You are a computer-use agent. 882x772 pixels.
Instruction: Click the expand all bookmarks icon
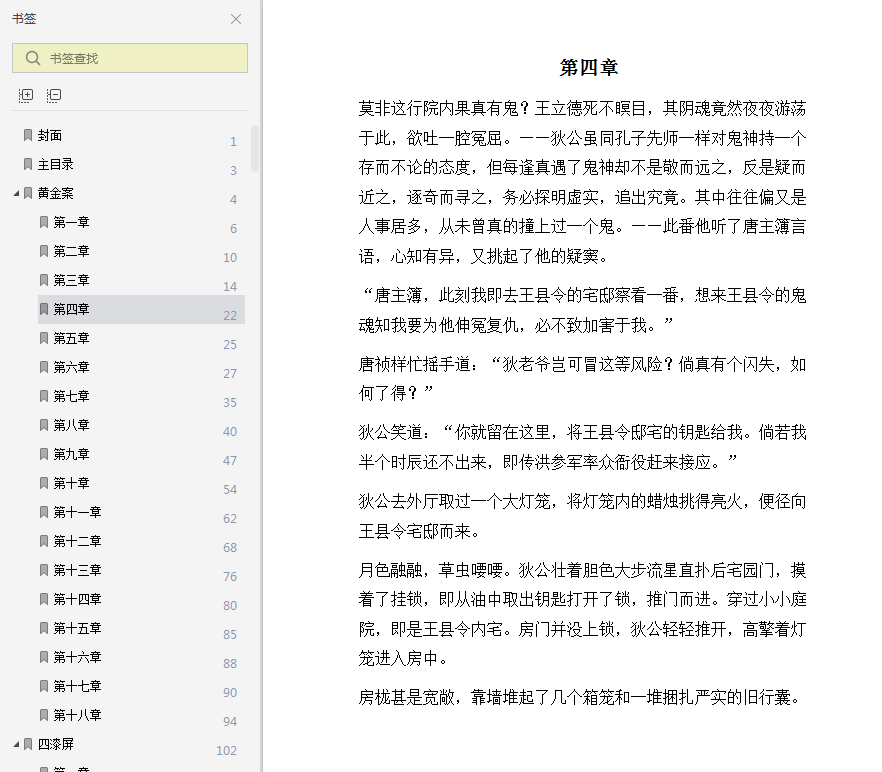coord(26,95)
